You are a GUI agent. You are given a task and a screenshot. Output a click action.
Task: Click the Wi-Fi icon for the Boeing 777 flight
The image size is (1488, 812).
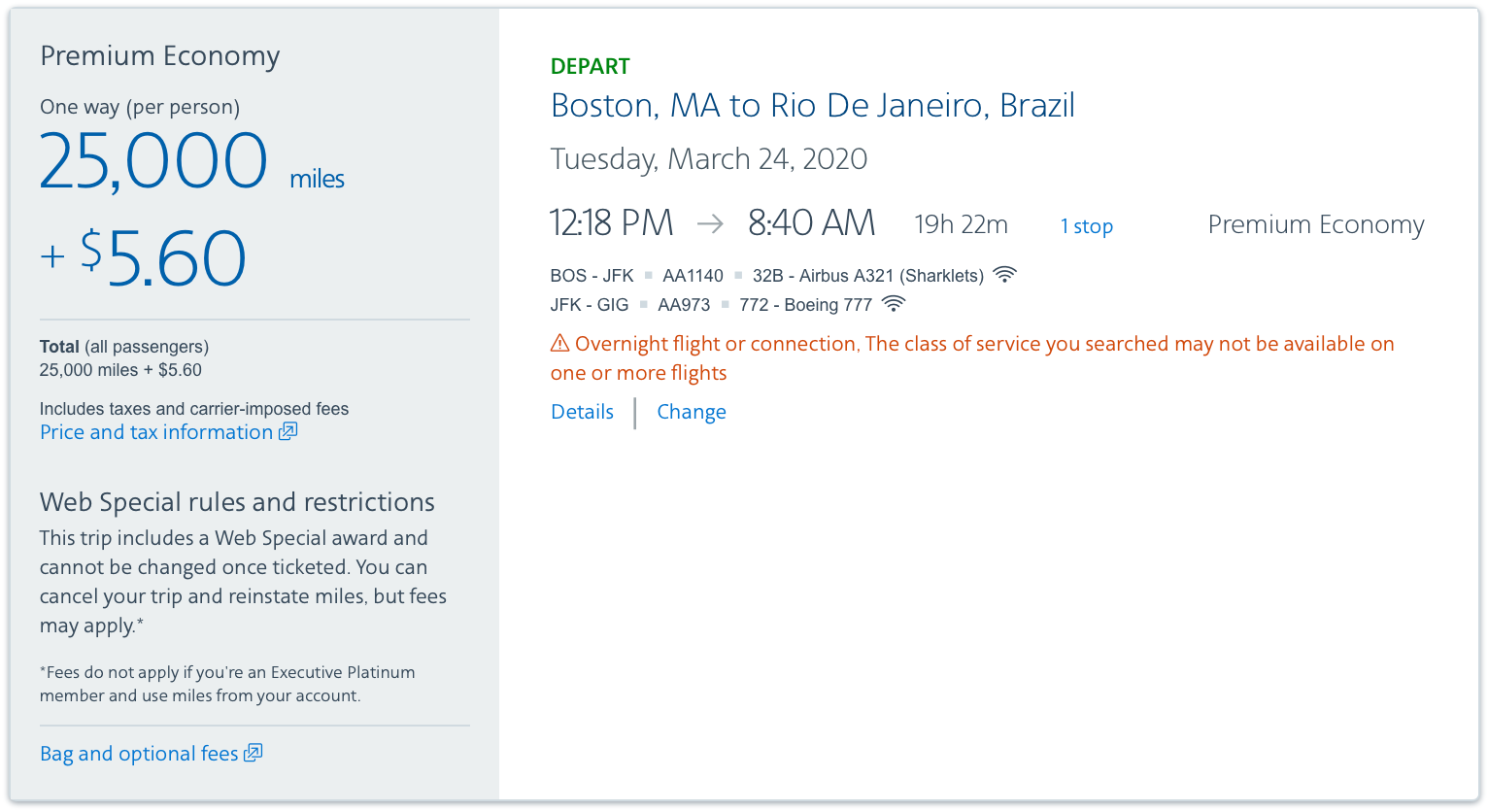coord(893,304)
